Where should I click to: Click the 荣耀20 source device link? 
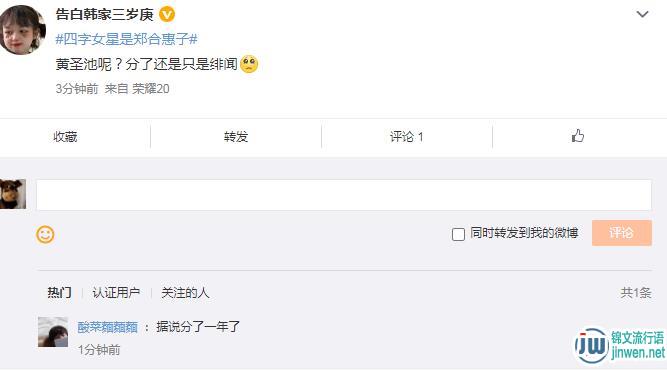click(x=151, y=88)
